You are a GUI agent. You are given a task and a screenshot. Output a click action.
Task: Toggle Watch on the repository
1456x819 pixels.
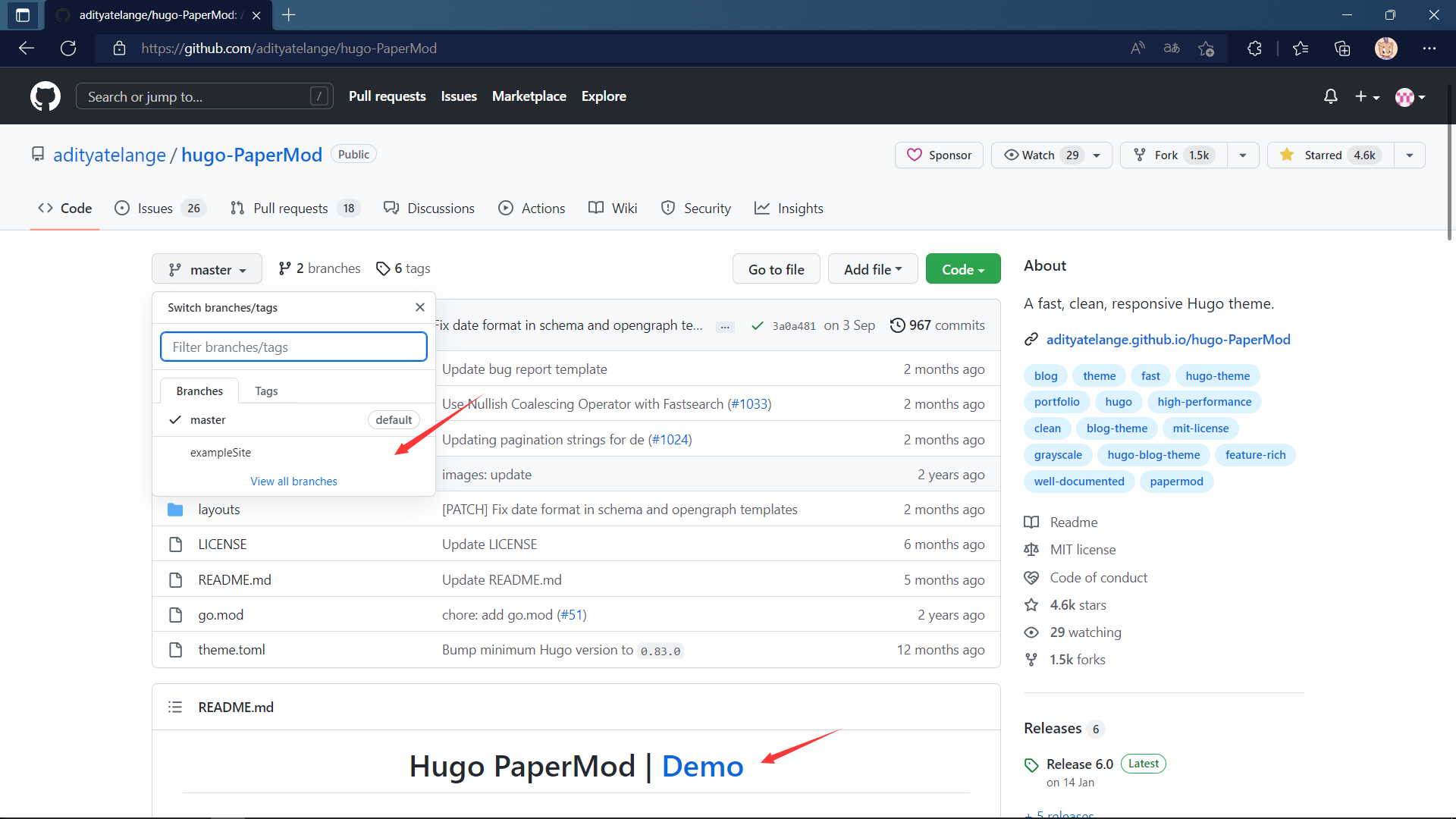[1037, 155]
